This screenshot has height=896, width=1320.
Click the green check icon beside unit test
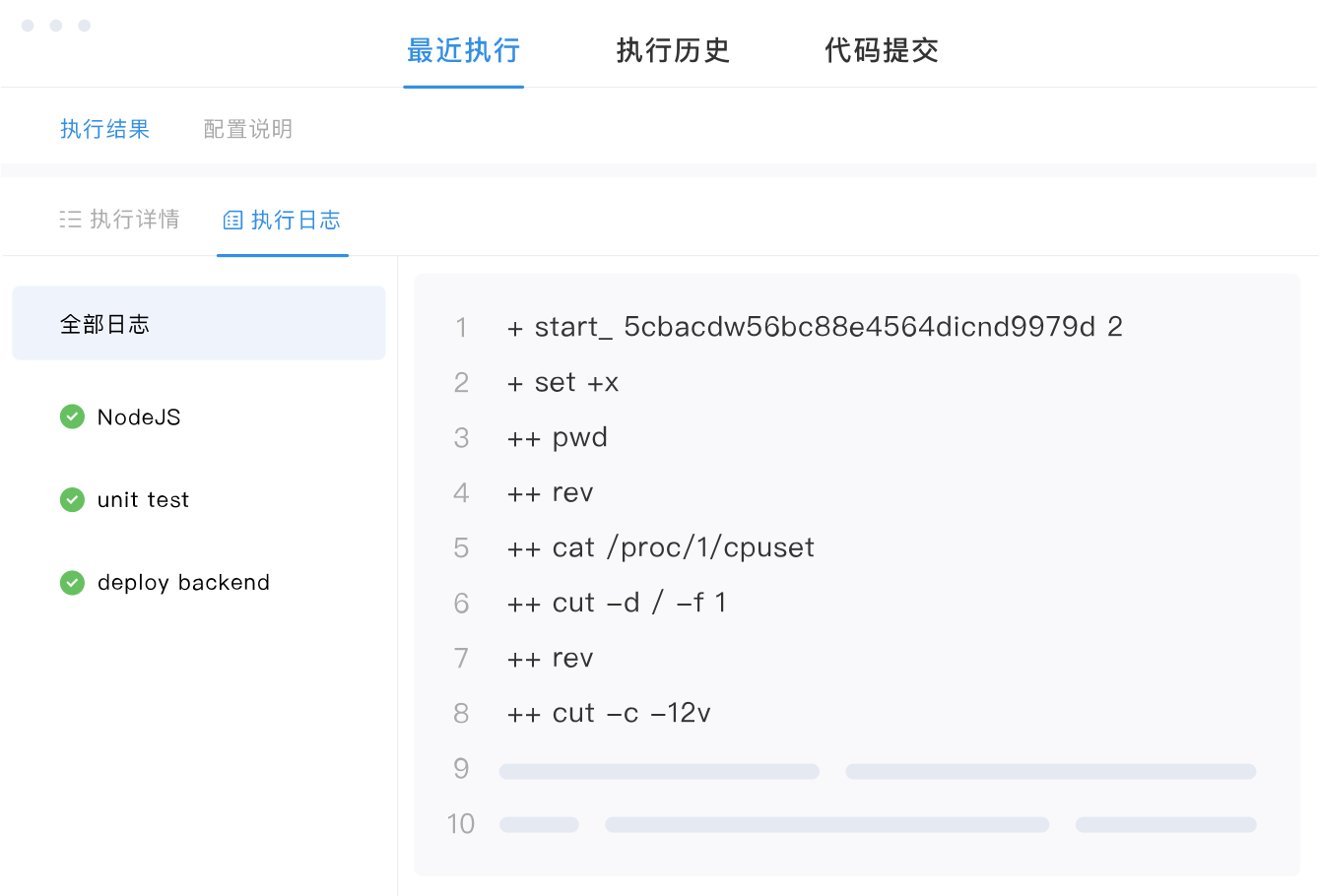pos(72,500)
